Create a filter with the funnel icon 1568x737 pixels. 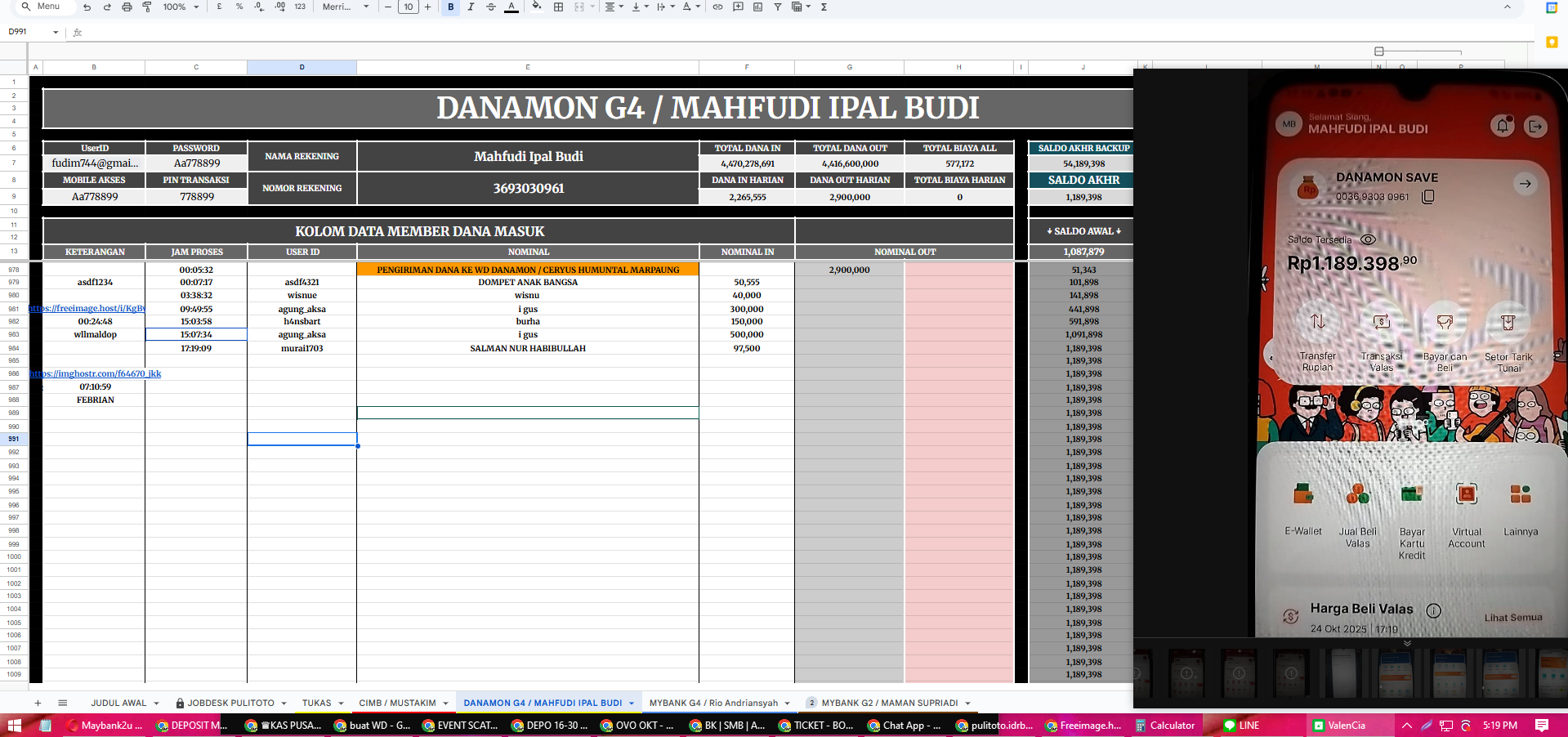778,7
